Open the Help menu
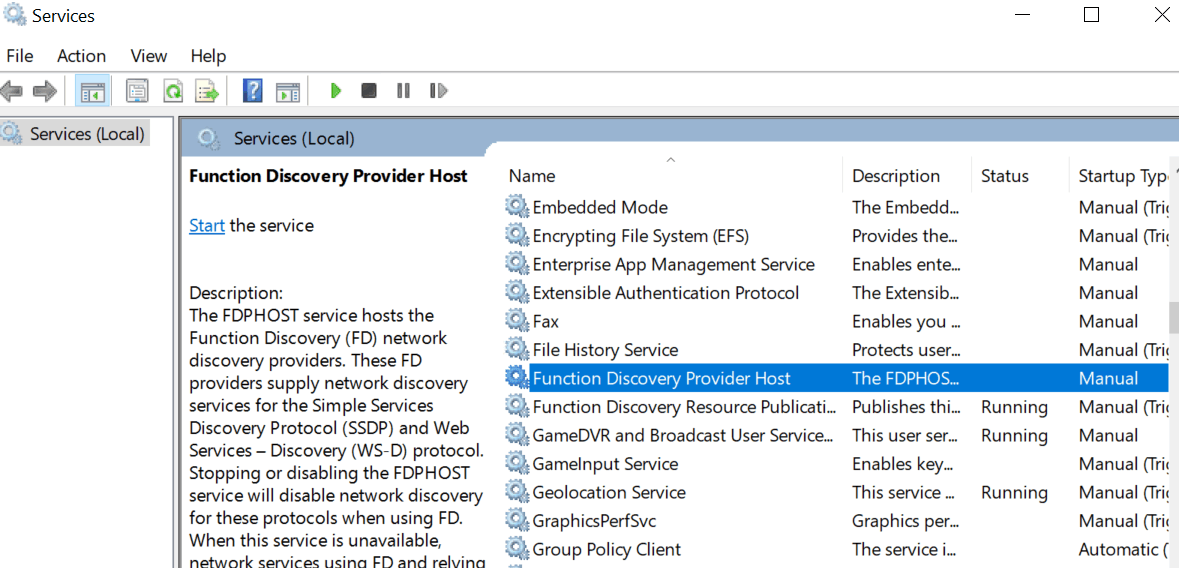 (x=208, y=56)
